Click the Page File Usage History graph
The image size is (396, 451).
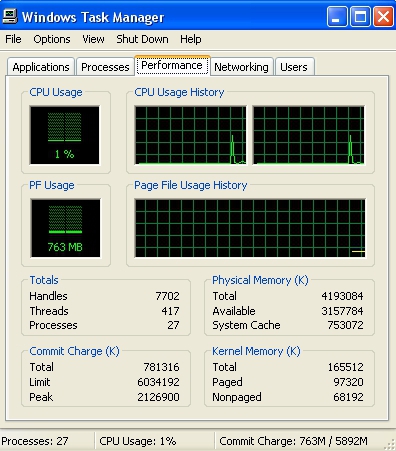click(x=250, y=228)
